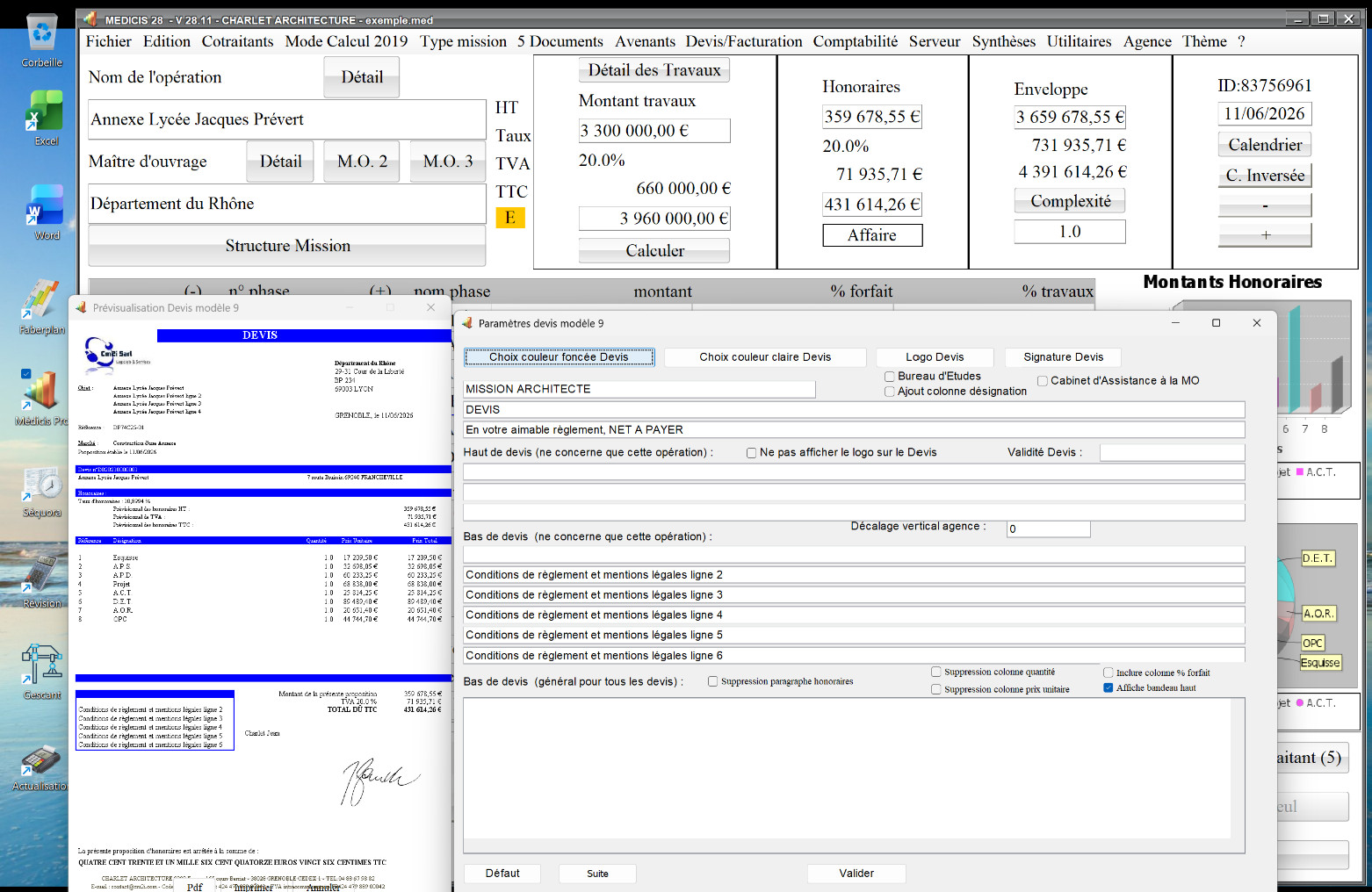Click the Détail des Travaux button
Screen dimensions: 1372x892
click(654, 70)
